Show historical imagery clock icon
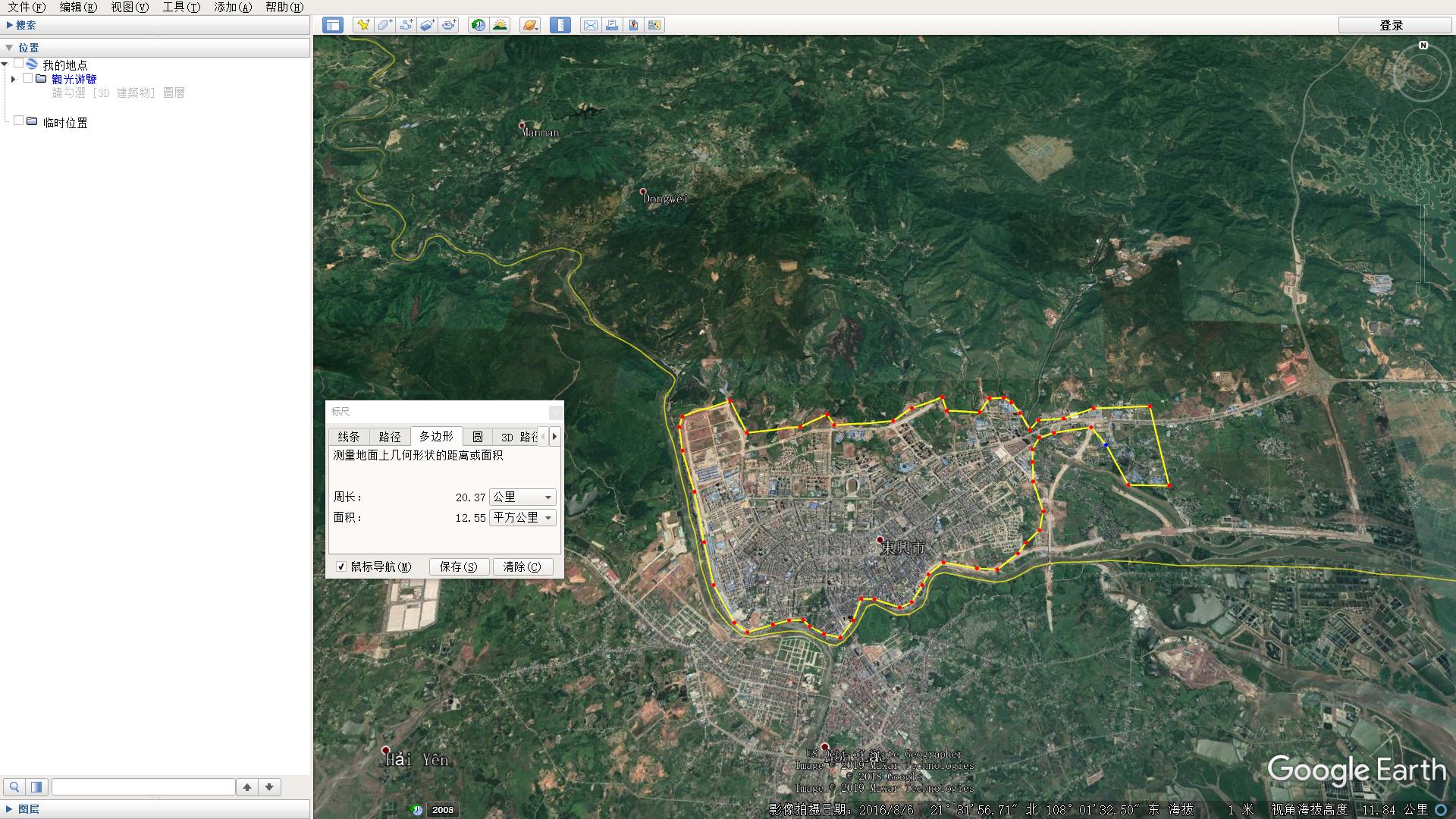1456x819 pixels. 478,25
